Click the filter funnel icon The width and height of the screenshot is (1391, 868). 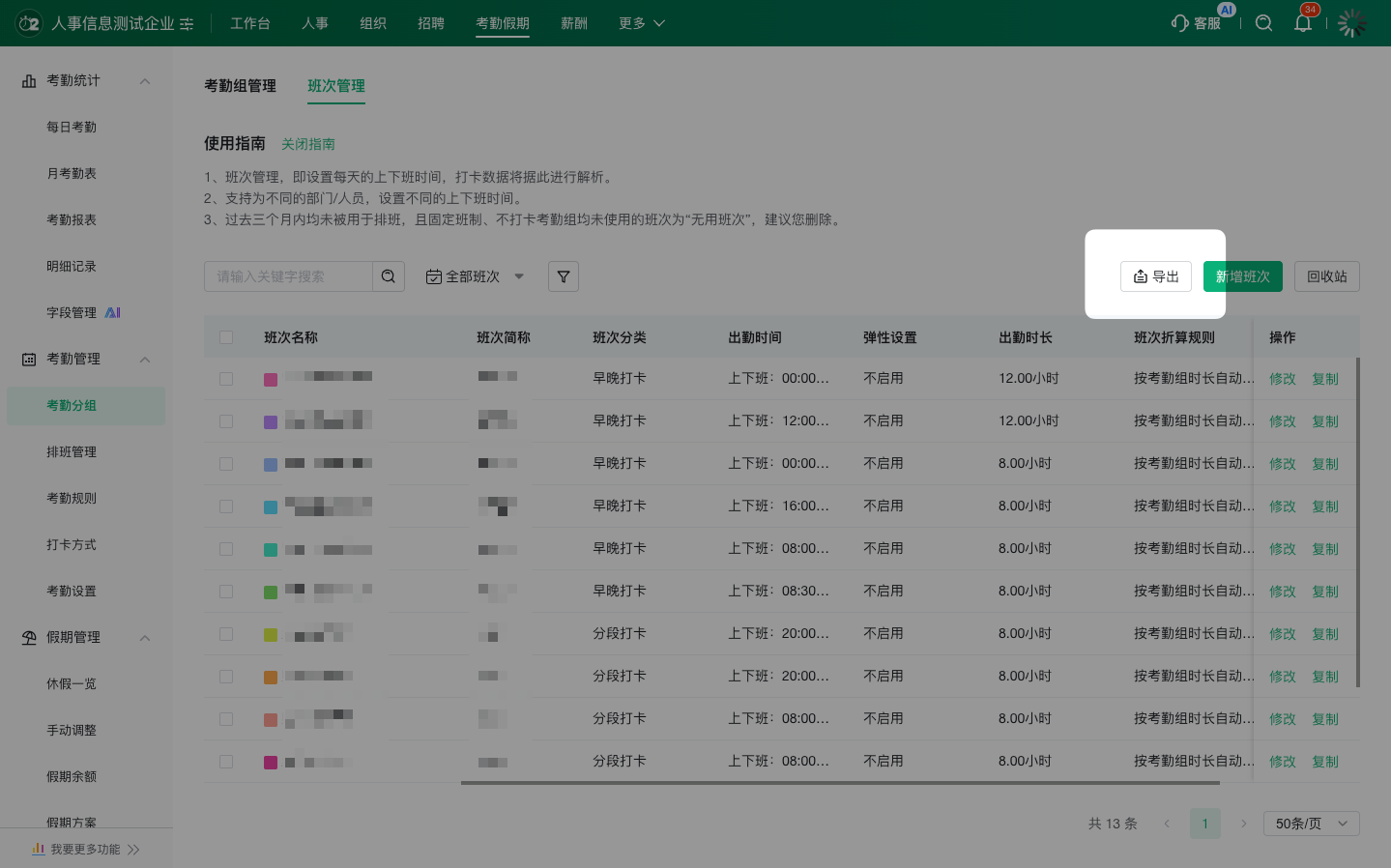564,276
